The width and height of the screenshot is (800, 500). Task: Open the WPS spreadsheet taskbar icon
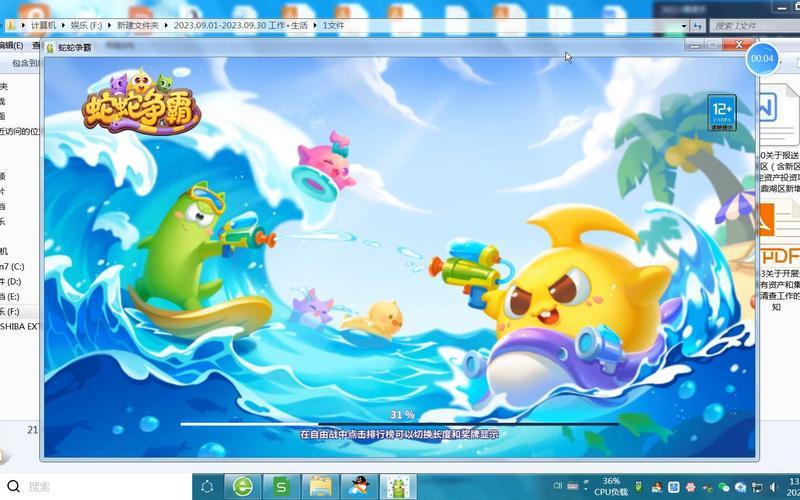coord(281,487)
